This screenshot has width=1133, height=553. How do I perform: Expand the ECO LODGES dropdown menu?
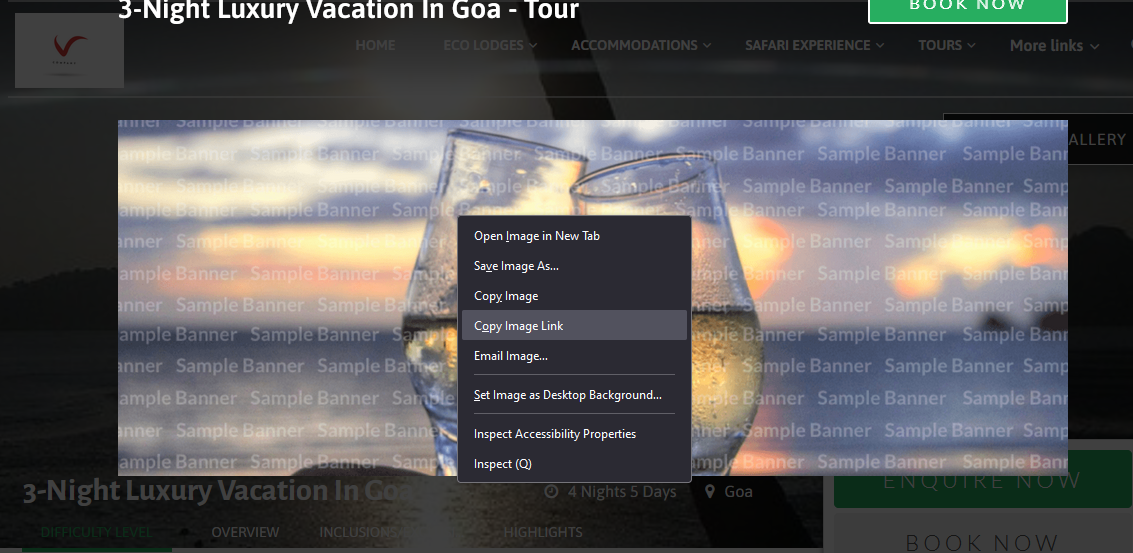[533, 46]
